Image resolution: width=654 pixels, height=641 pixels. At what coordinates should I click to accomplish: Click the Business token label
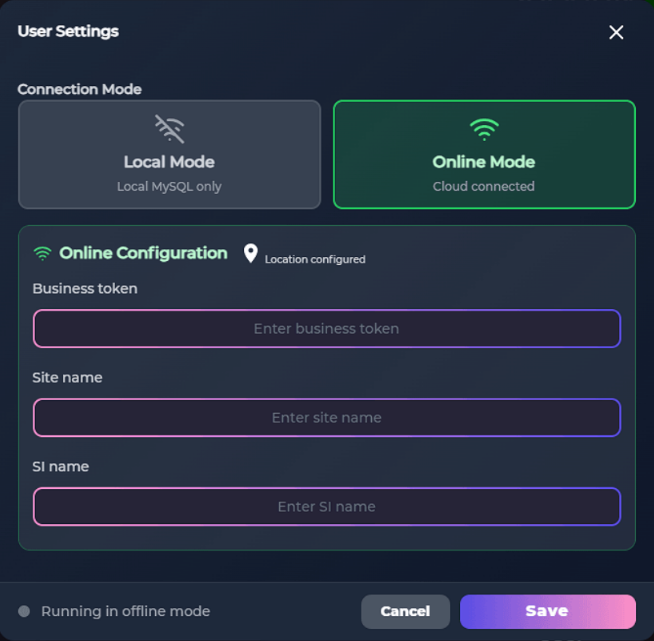(x=85, y=288)
